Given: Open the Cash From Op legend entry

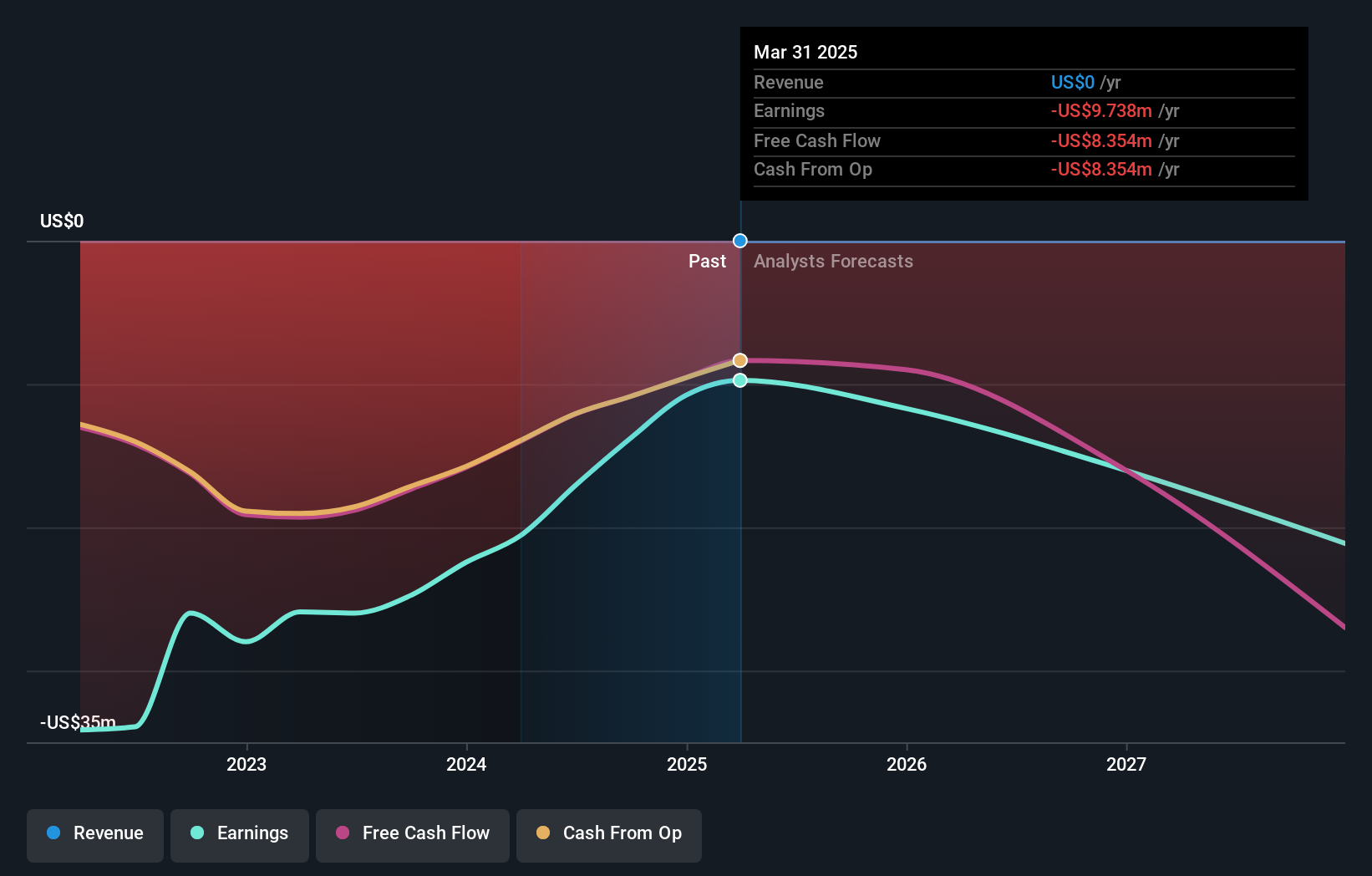Looking at the screenshot, I should click(608, 835).
